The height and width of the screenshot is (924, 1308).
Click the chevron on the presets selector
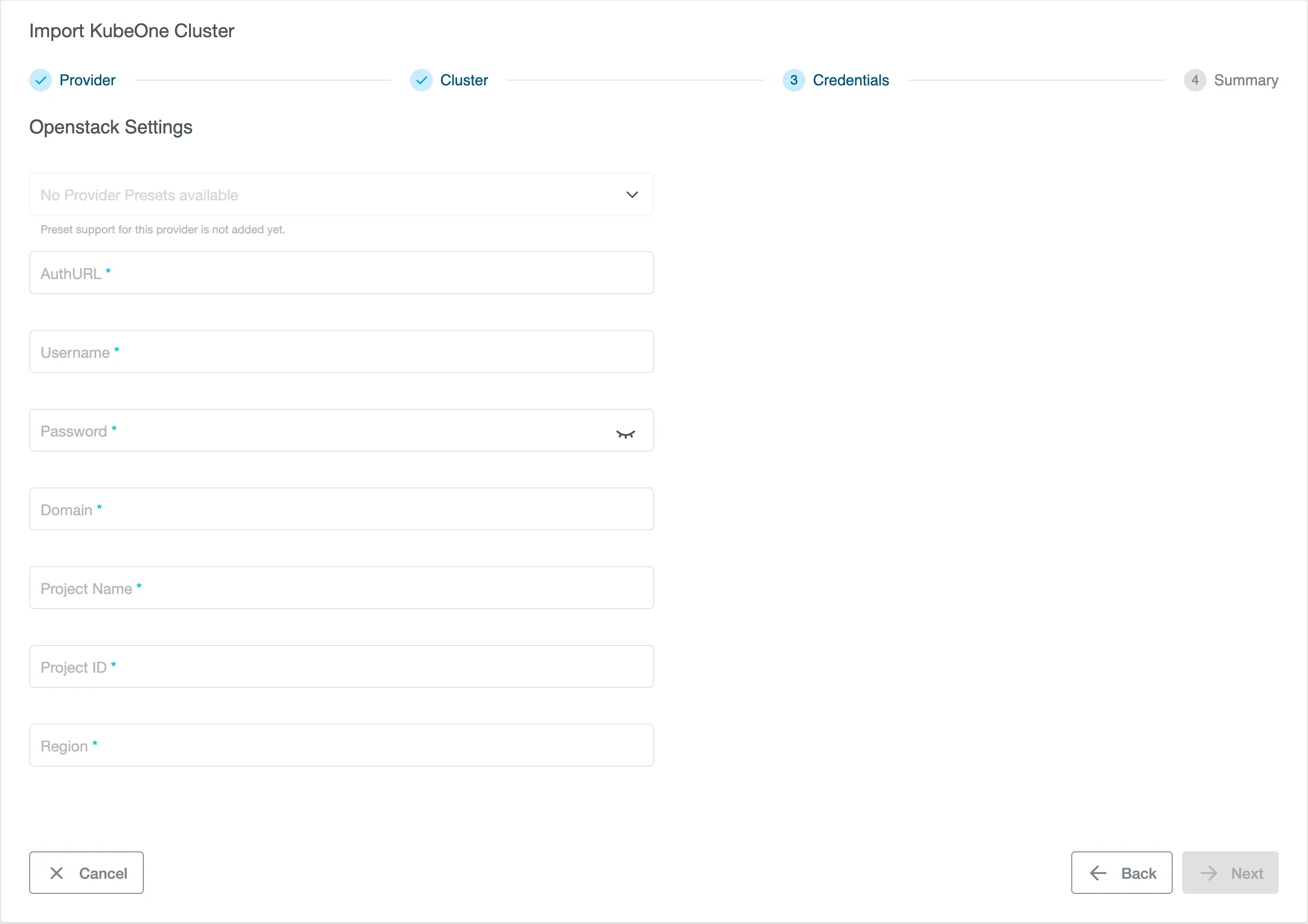[x=632, y=194]
